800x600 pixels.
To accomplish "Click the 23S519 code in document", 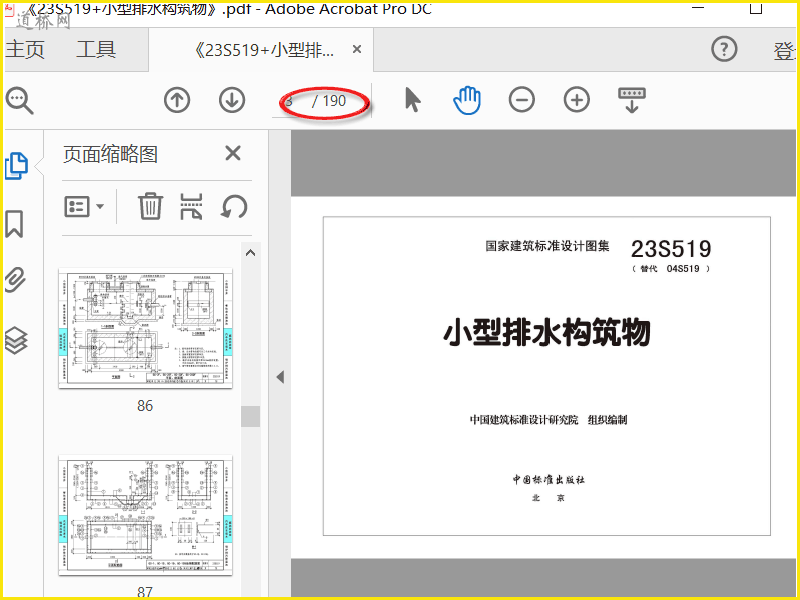I will [671, 249].
